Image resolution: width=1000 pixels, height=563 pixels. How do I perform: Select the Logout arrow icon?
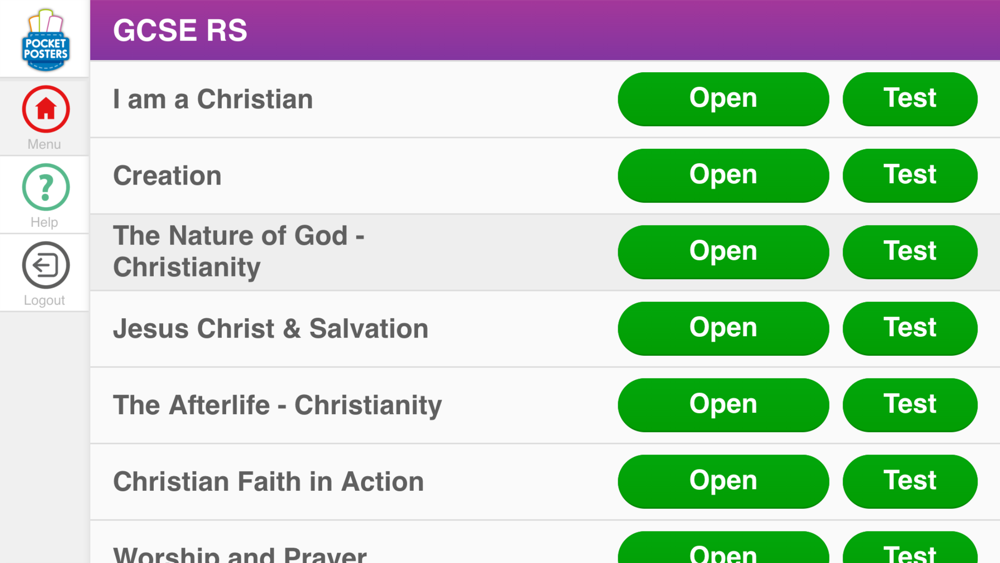[45, 265]
